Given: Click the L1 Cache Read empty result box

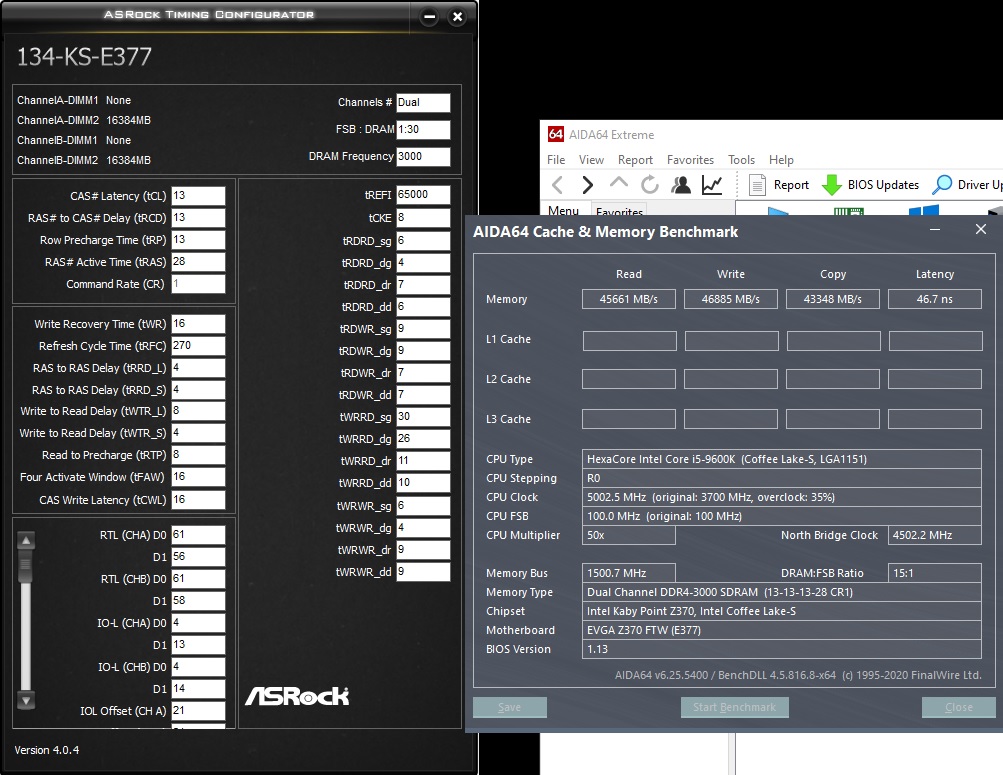Looking at the screenshot, I should [629, 340].
